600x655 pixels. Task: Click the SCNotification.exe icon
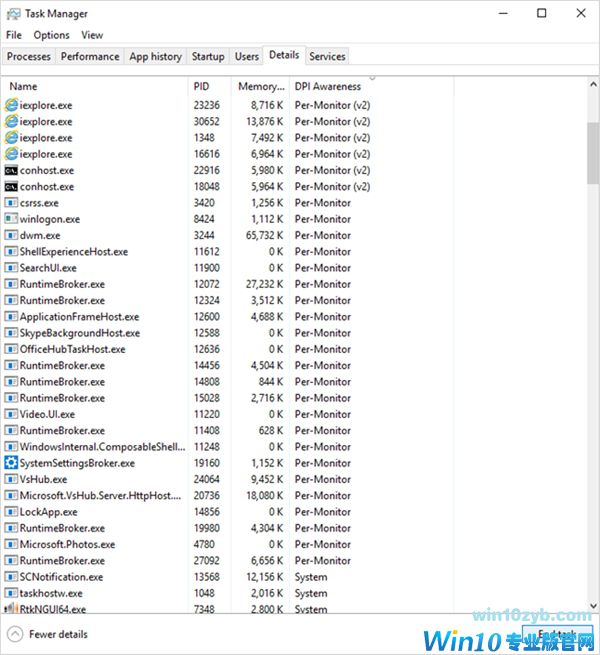[x=11, y=577]
